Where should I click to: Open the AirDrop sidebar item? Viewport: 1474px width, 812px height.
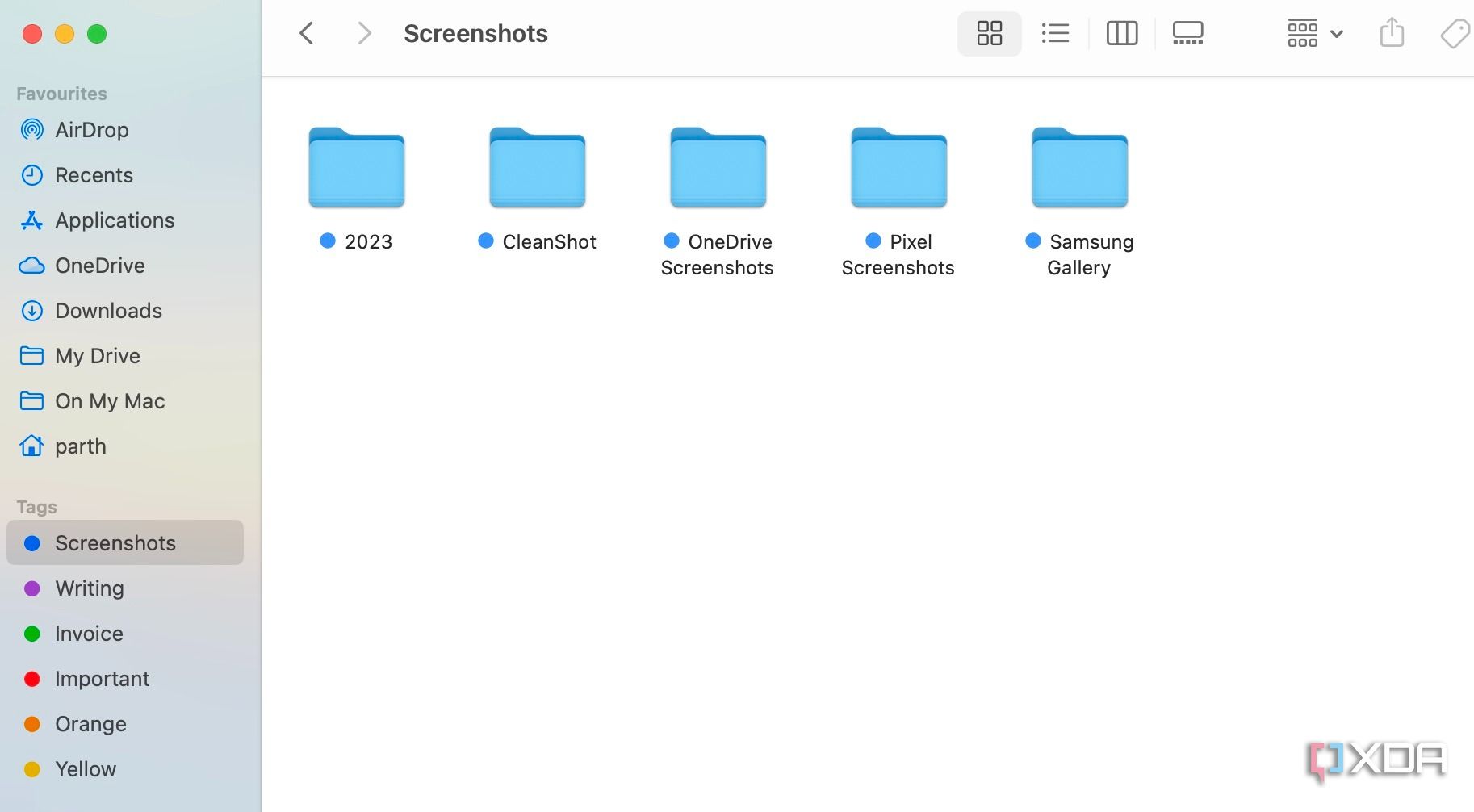click(x=91, y=129)
